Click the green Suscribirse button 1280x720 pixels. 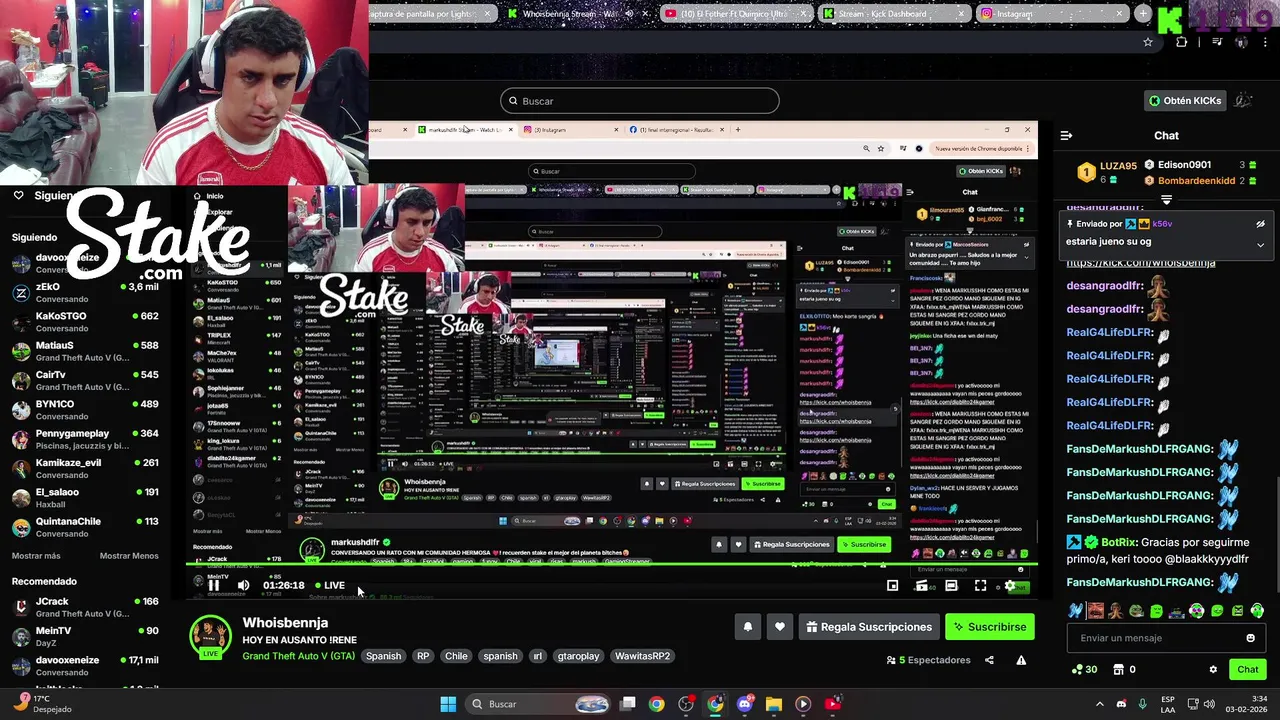click(990, 627)
